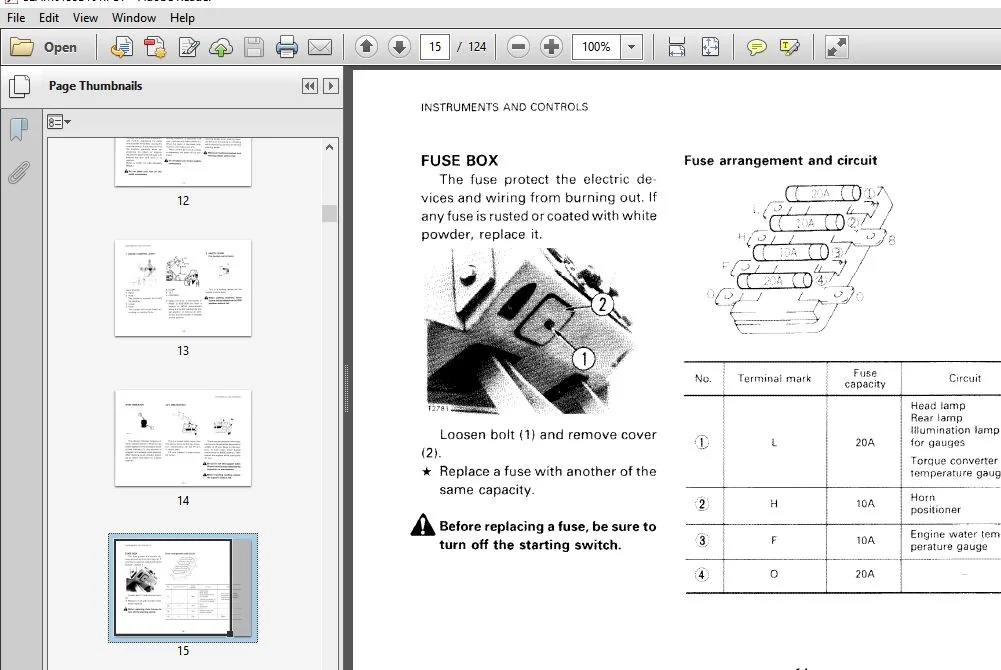Select page 12 thumbnail
Screen dimensions: 1001x670
pyautogui.click(x=183, y=162)
